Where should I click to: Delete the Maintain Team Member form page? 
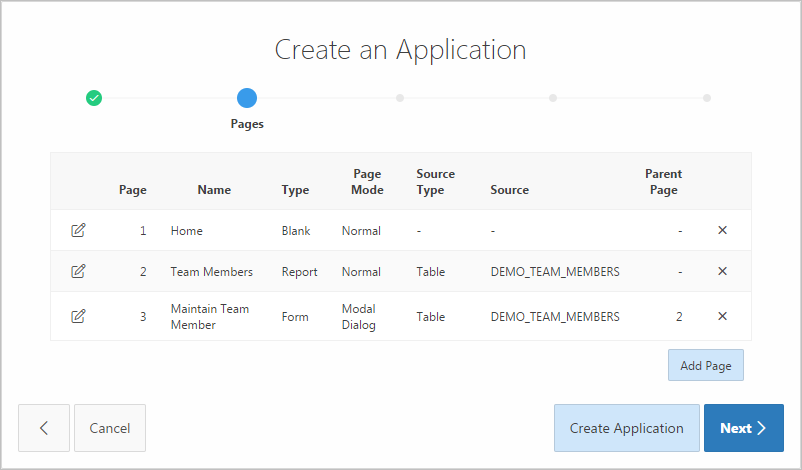722,317
